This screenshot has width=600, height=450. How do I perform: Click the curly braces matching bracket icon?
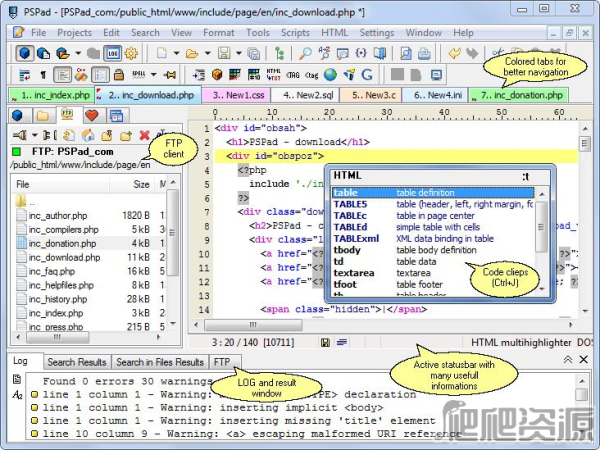point(361,53)
